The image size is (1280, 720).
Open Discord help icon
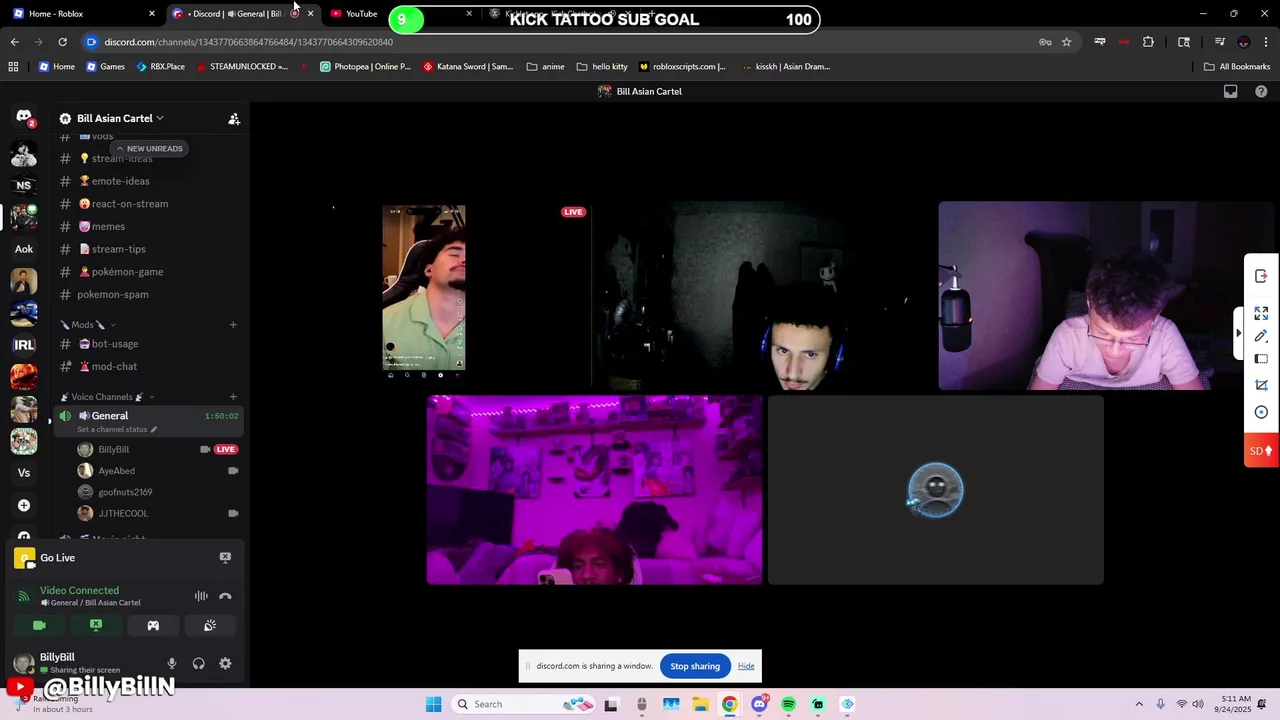[x=1261, y=91]
